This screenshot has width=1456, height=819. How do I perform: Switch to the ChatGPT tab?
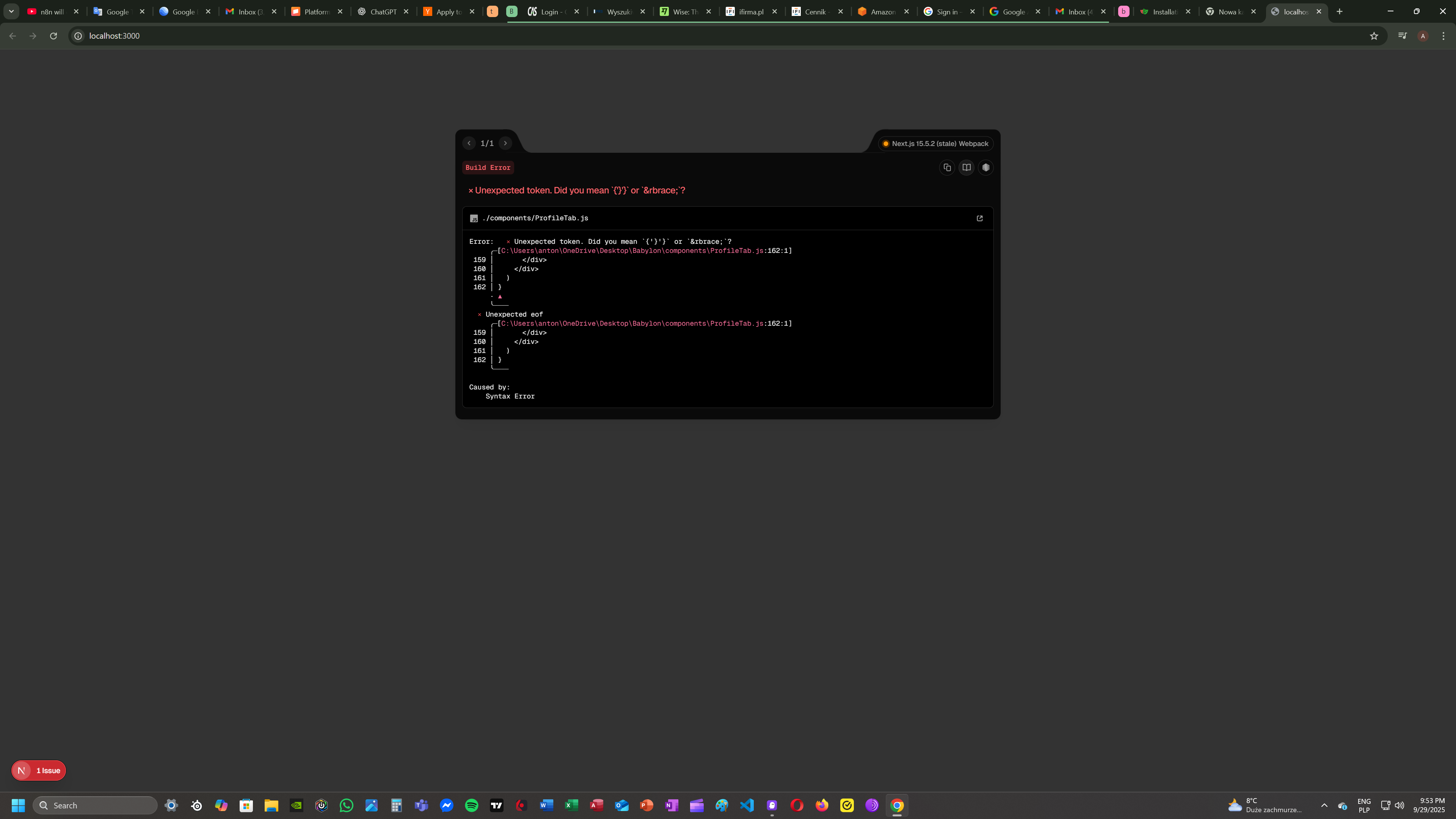pos(383,11)
